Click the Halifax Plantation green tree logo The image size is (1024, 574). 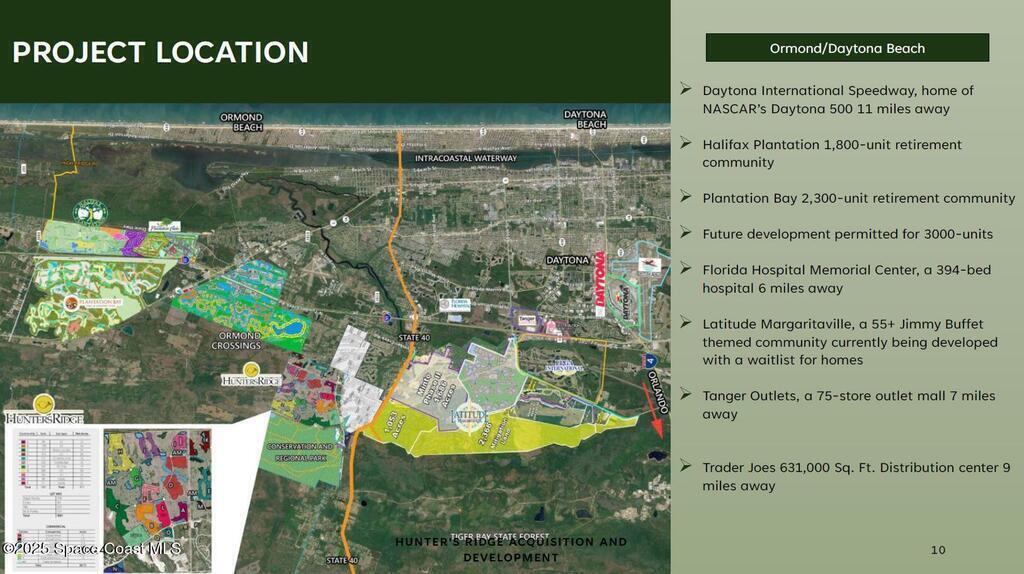(x=90, y=213)
